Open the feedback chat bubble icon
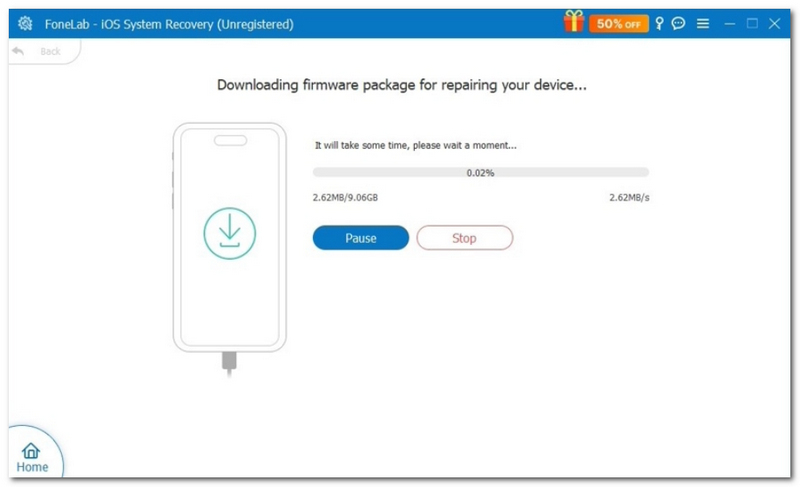The image size is (800, 487). click(678, 23)
